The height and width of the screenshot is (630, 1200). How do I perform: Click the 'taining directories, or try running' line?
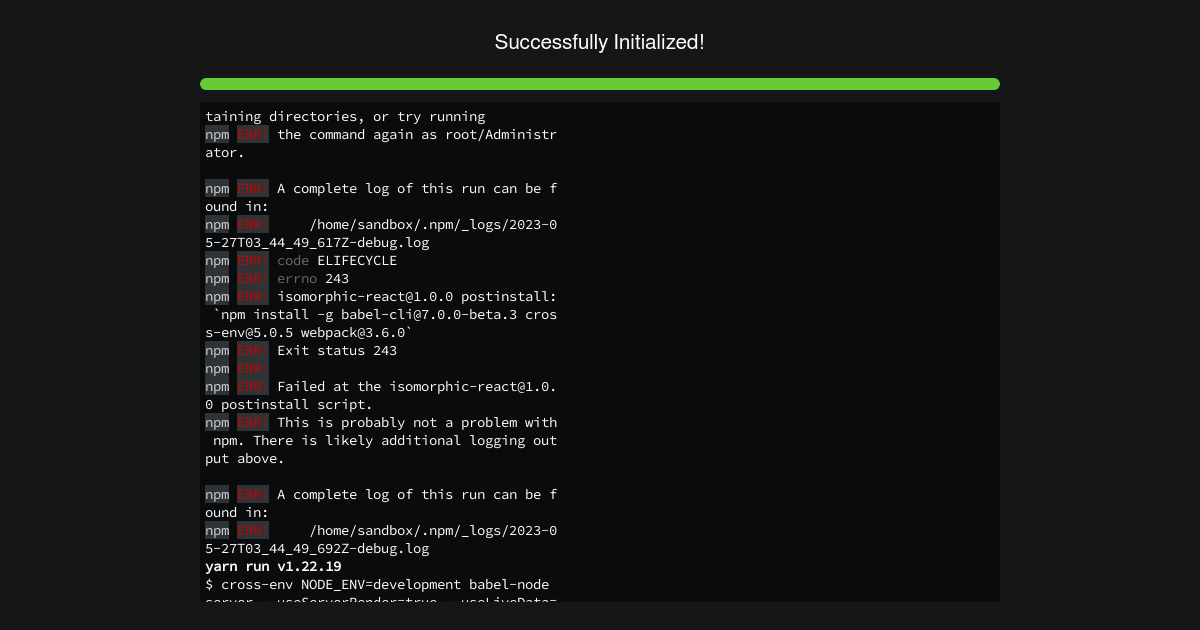pyautogui.click(x=345, y=116)
